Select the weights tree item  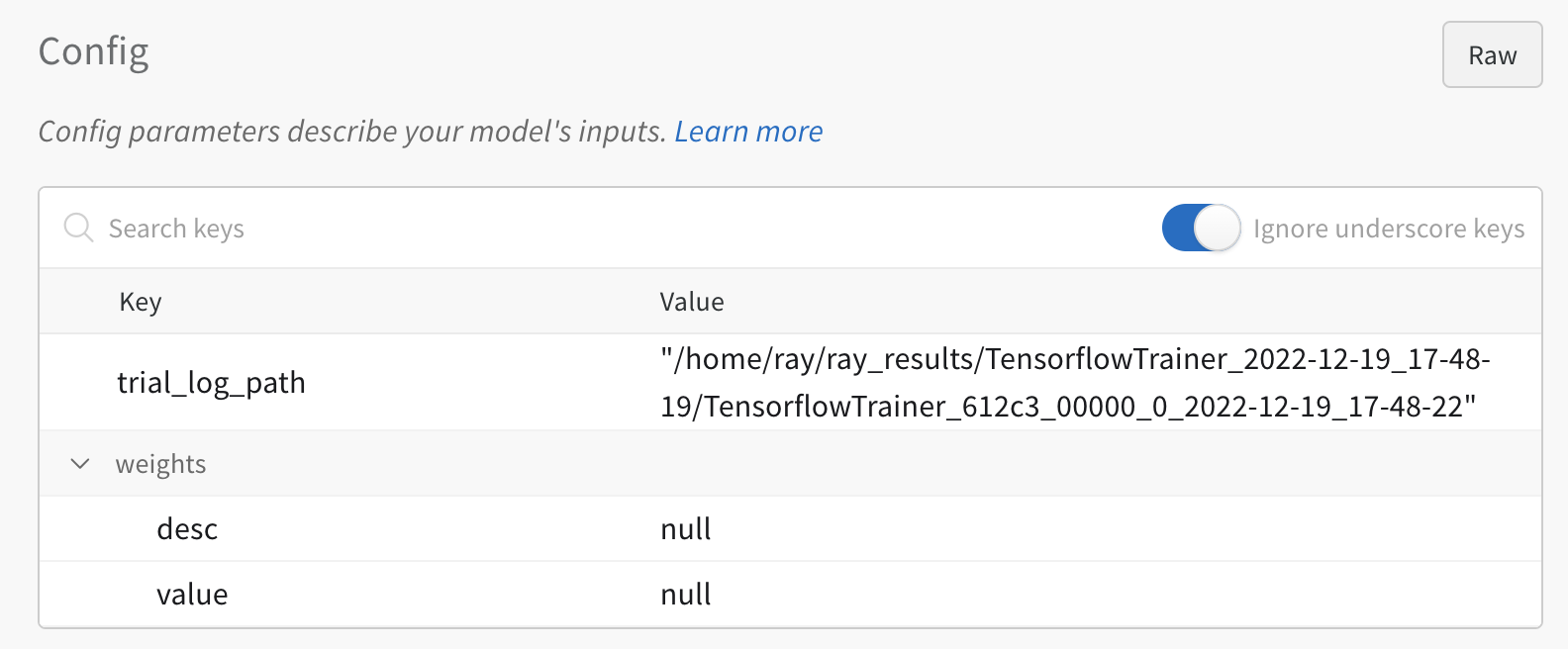point(160,463)
